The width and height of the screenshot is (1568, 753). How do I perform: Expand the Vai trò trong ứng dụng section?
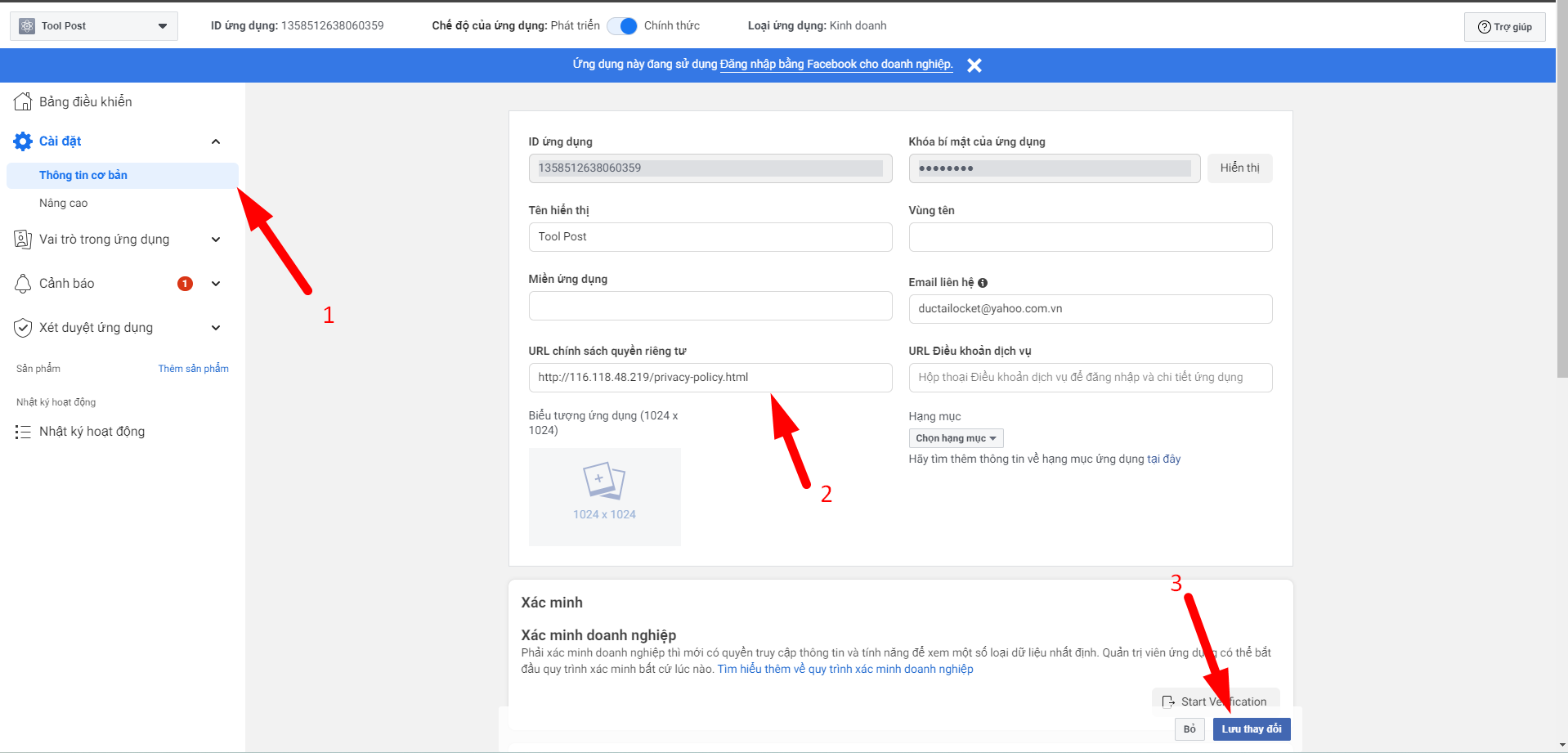216,240
